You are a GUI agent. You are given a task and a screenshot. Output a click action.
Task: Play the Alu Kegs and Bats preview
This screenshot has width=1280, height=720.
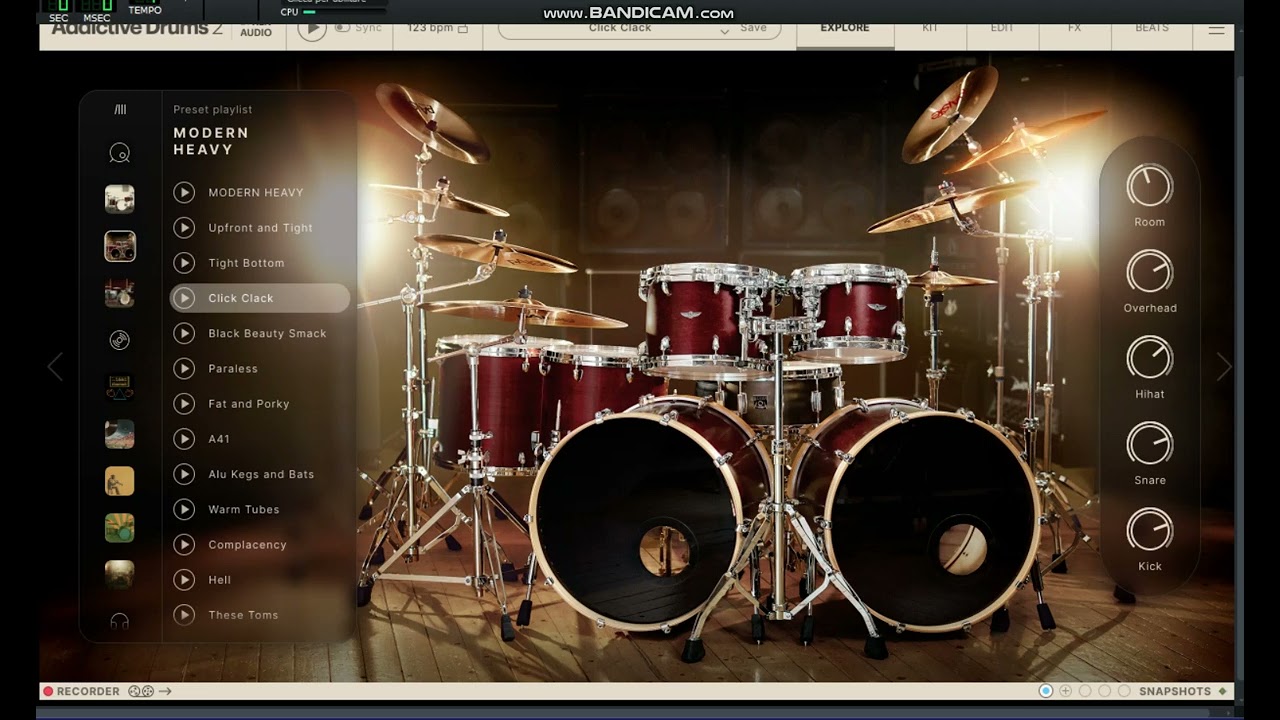(x=184, y=474)
